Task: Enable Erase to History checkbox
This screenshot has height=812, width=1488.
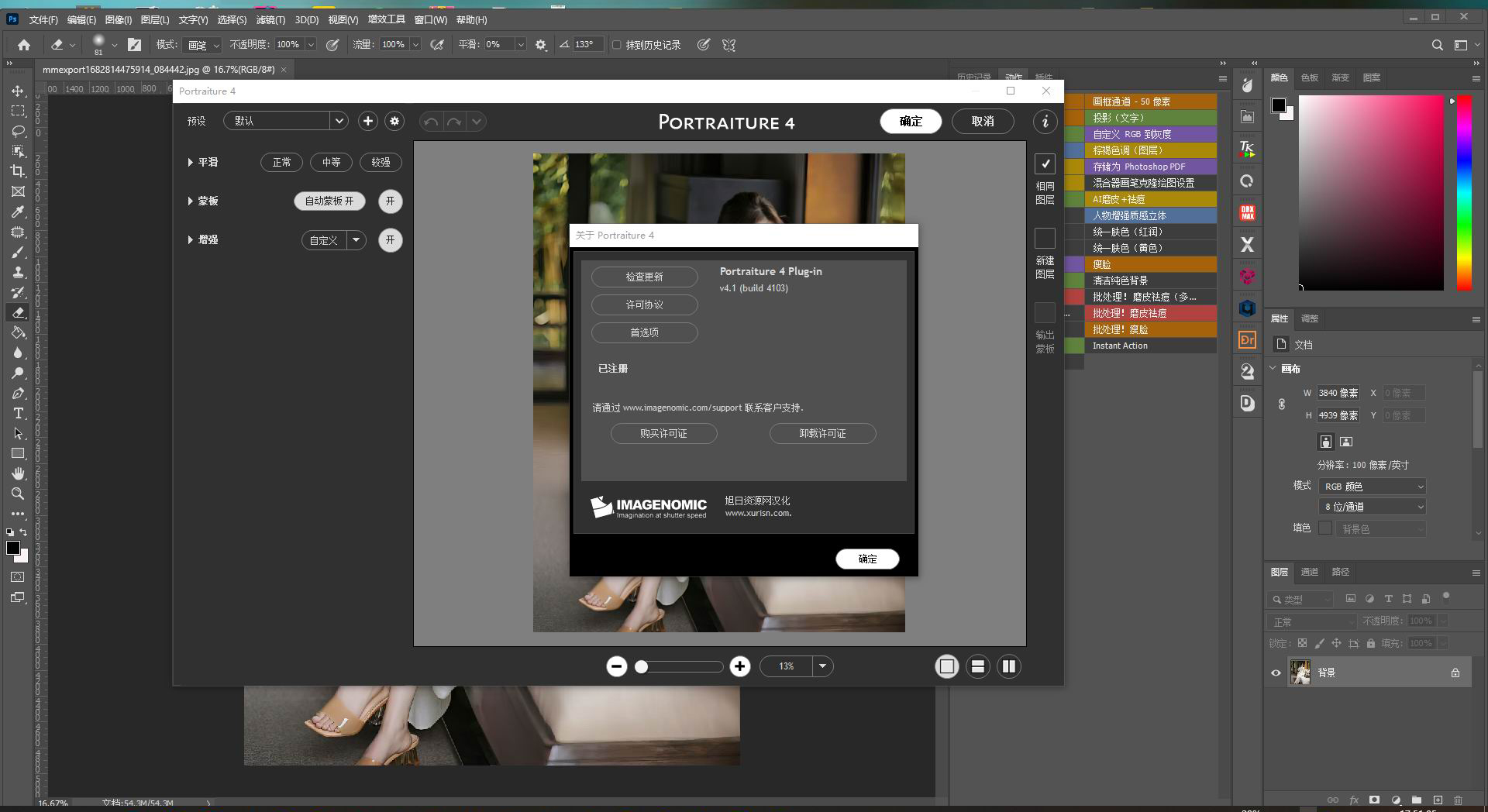Action: [x=617, y=45]
